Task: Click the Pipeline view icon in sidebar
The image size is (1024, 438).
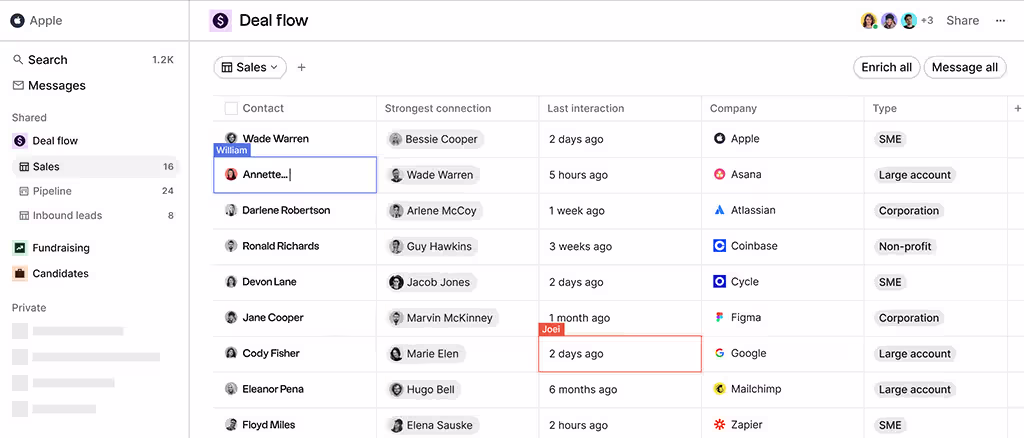Action: (x=24, y=191)
